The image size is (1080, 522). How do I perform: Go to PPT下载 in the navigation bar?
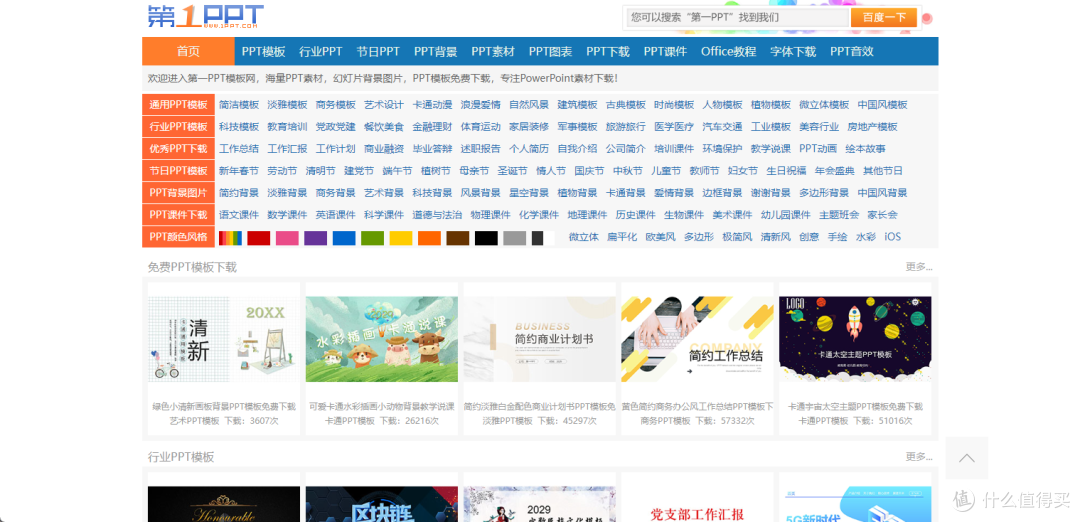pos(608,52)
